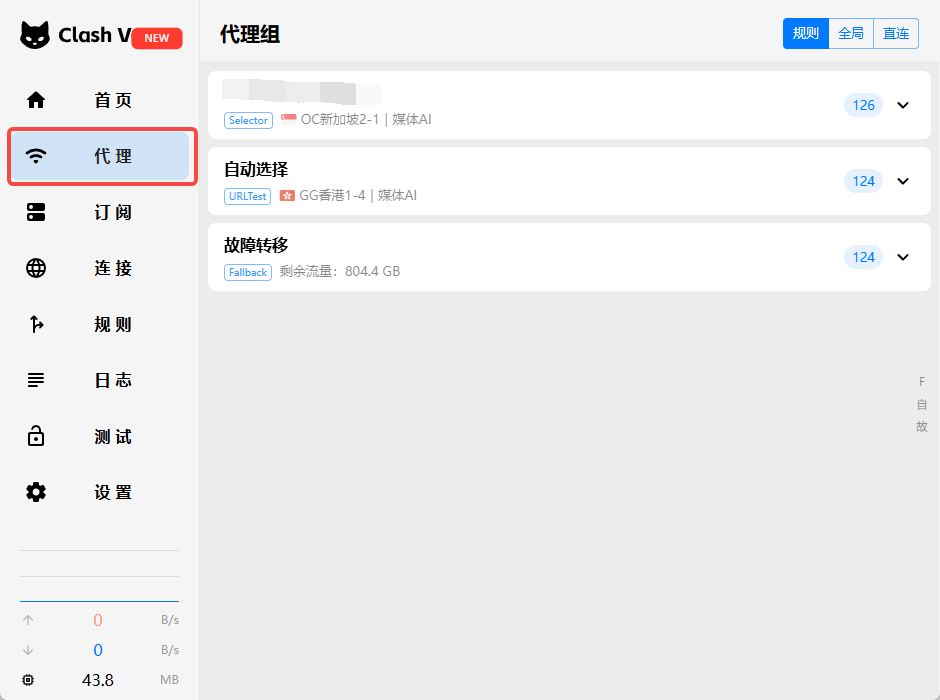Click the globe icon for connections
This screenshot has width=940, height=700.
(36, 268)
